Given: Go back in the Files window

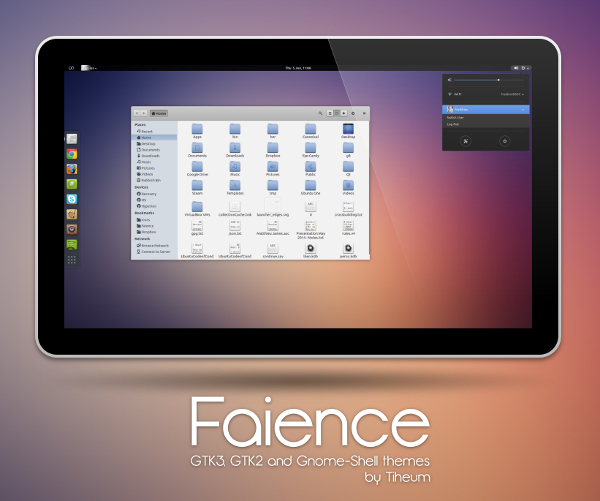Looking at the screenshot, I should coord(137,113).
